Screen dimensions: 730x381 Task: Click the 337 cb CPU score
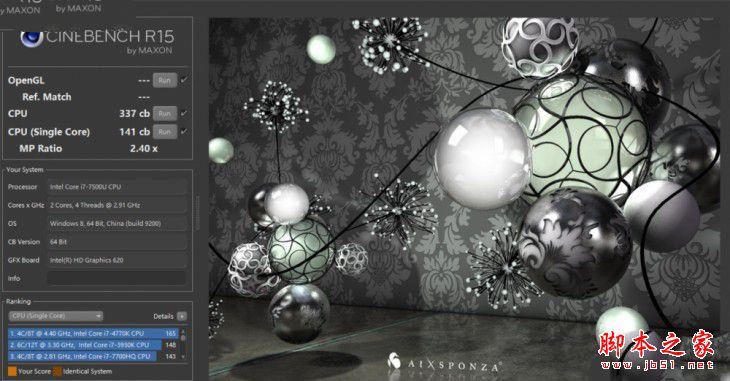click(x=135, y=113)
